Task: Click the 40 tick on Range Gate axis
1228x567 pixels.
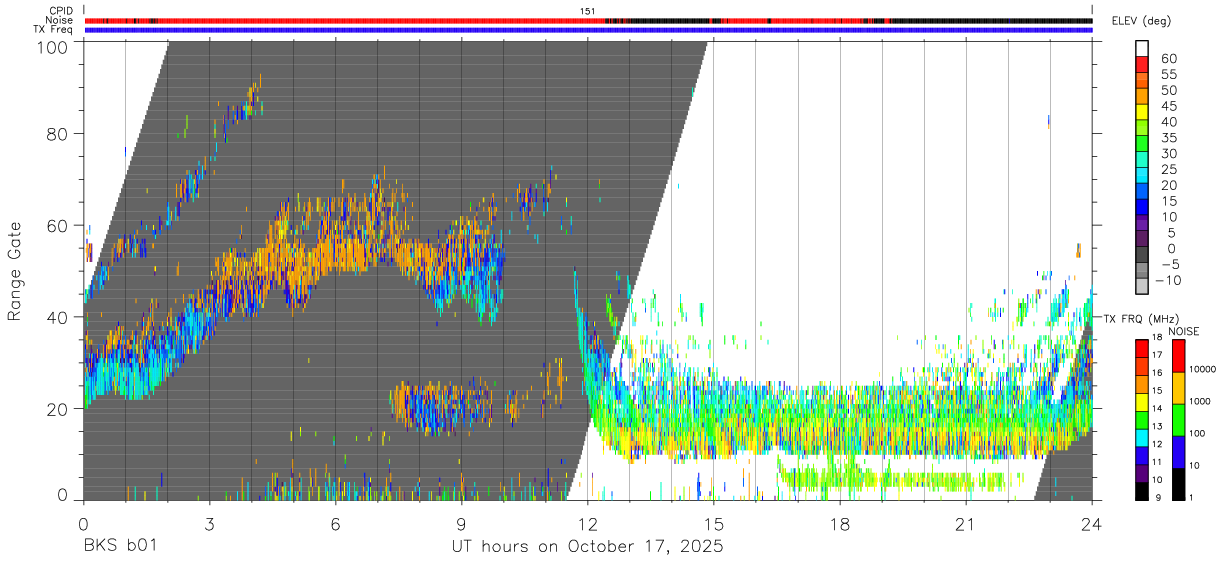Action: coord(59,317)
